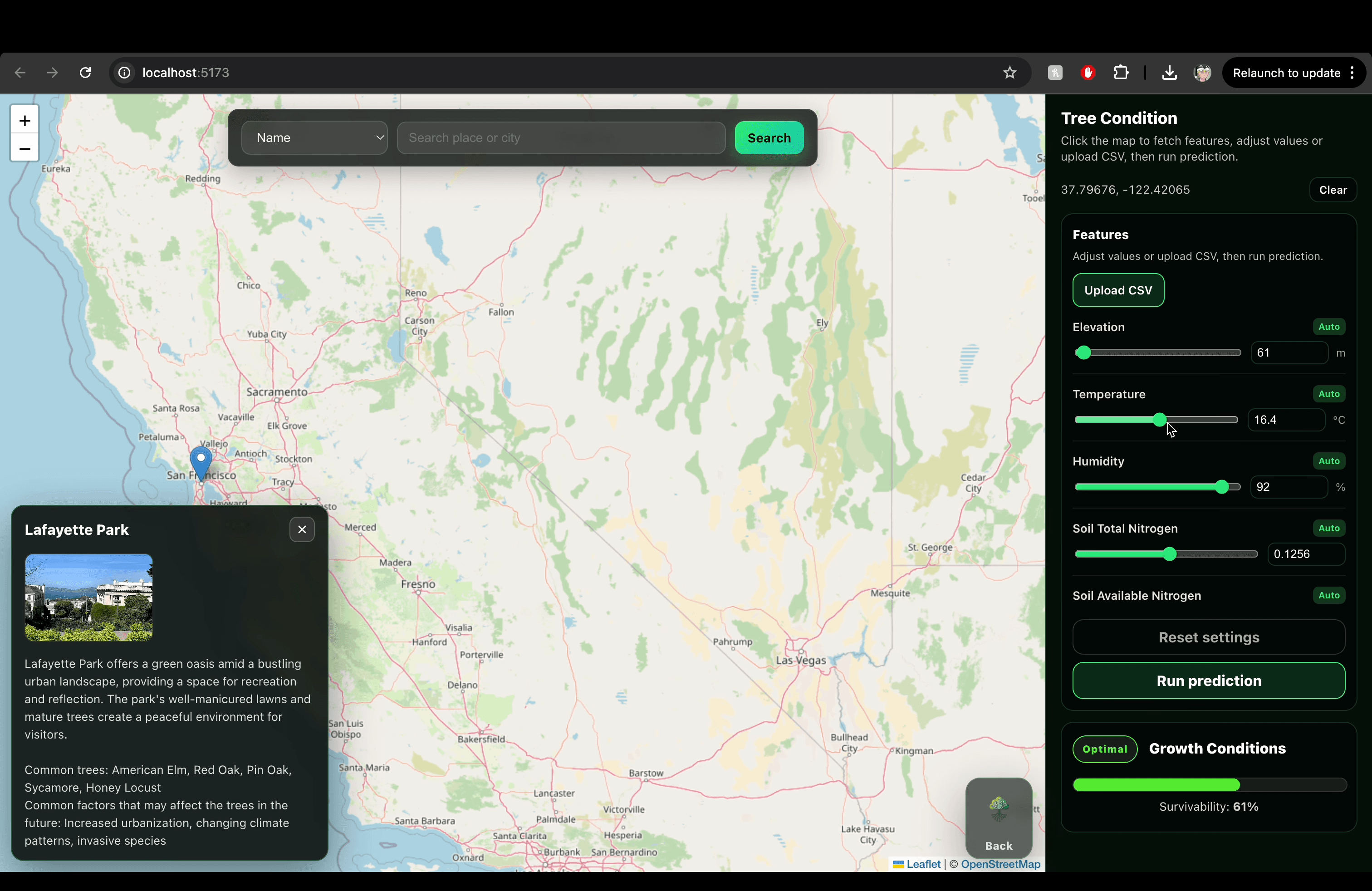
Task: Go forward in browser history
Action: click(x=53, y=73)
